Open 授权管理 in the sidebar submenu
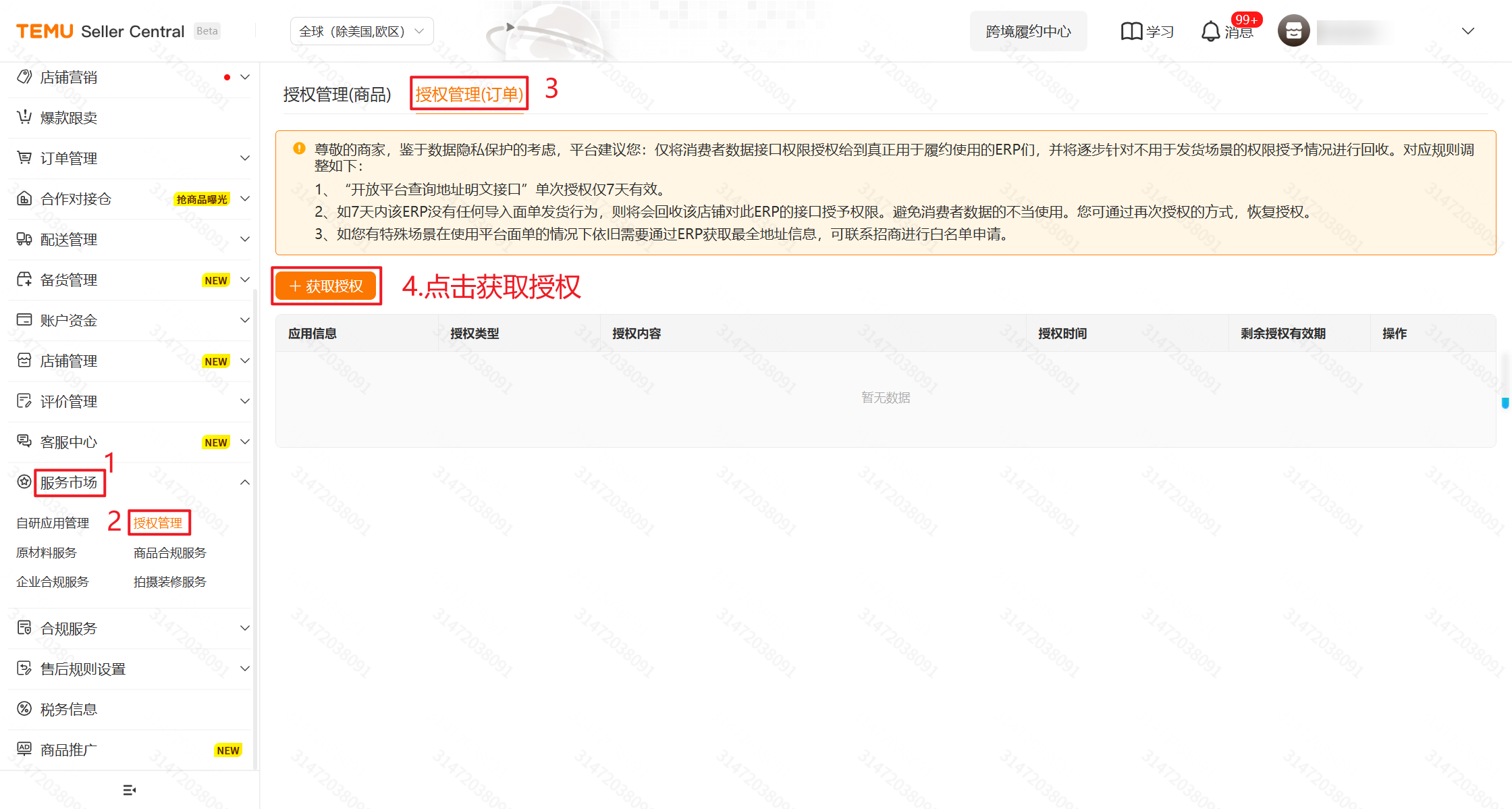 click(158, 523)
